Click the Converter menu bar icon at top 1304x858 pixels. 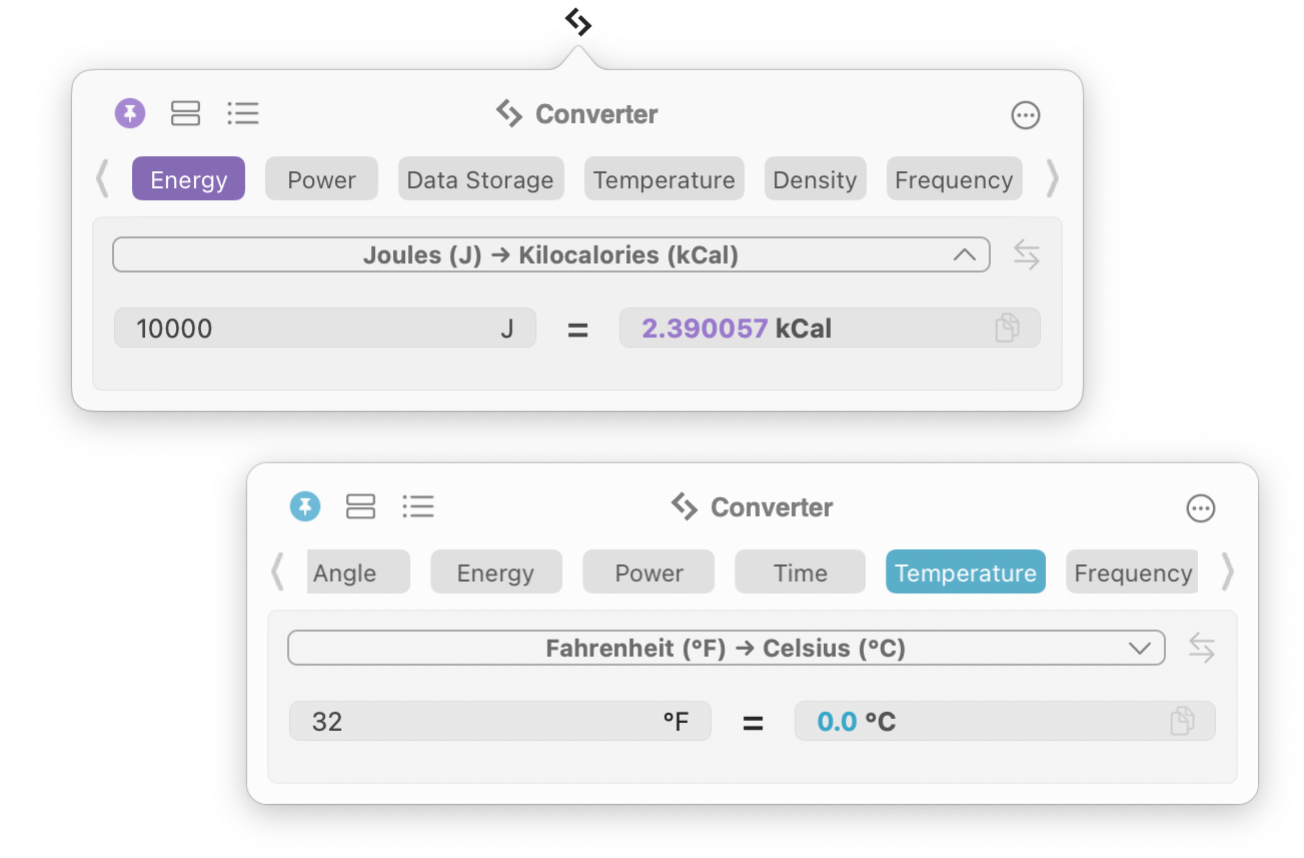(578, 21)
